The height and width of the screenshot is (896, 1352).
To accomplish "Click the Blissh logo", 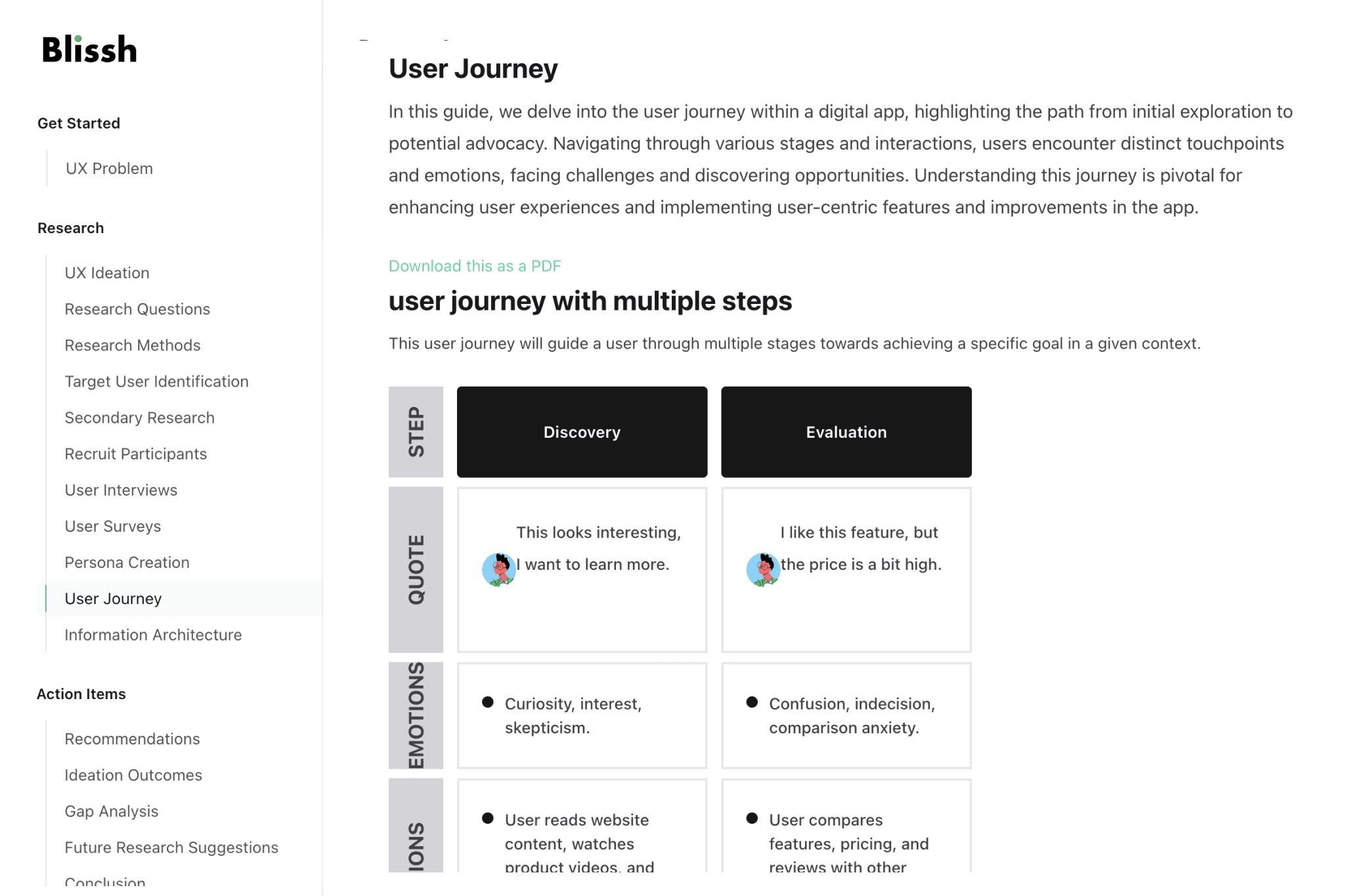I will (x=89, y=50).
